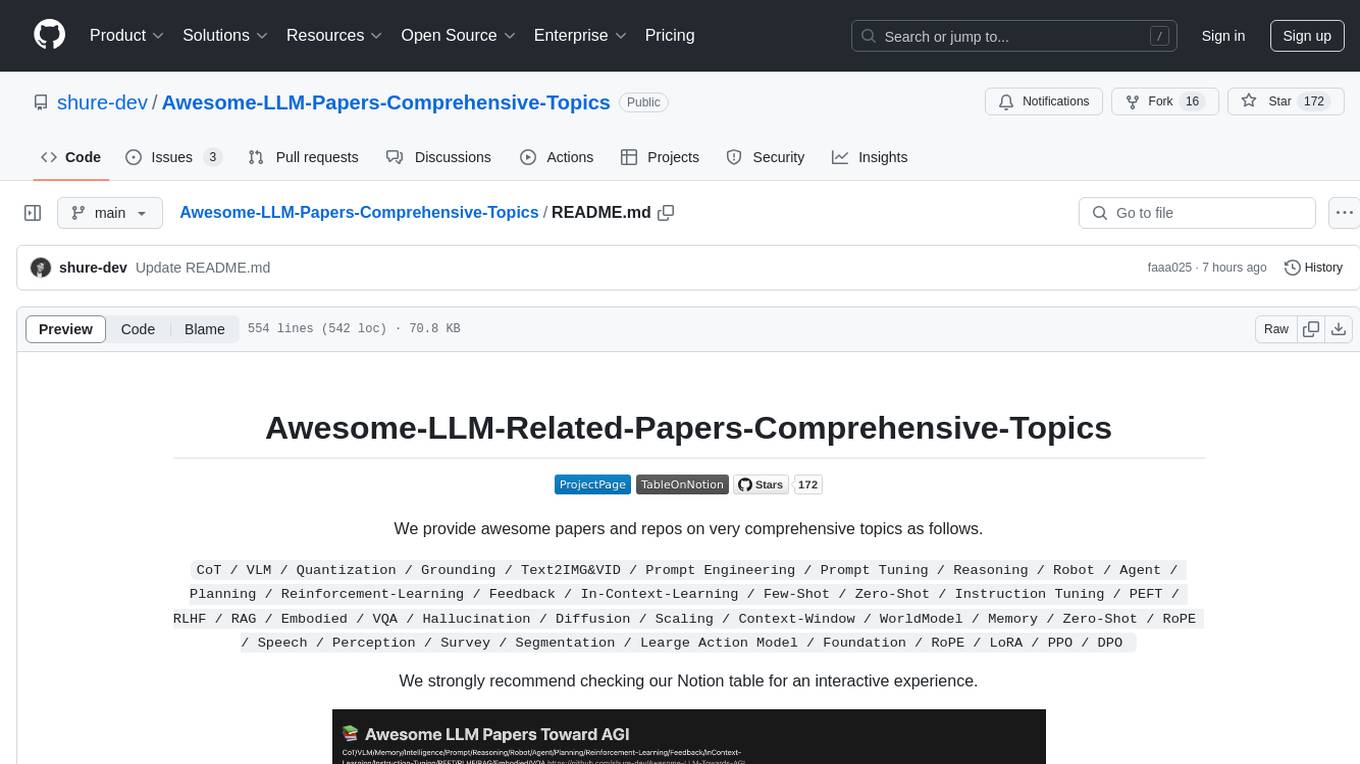Expand the Enterprise menu
Image resolution: width=1360 pixels, height=764 pixels.
pos(580,35)
